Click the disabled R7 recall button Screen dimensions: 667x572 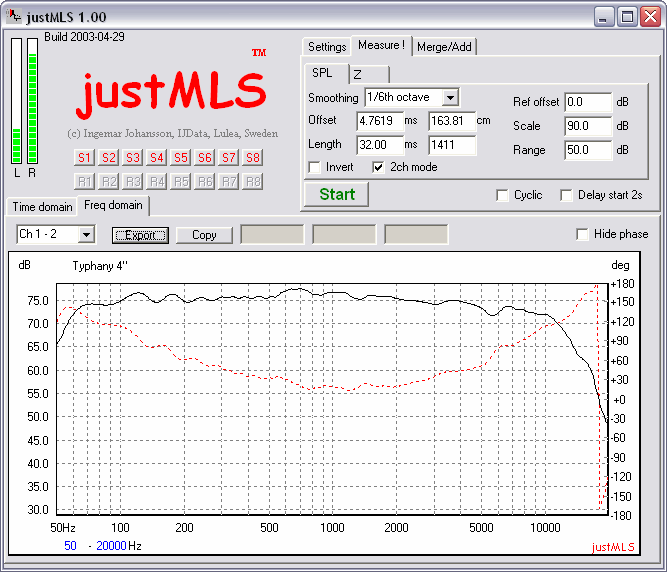(x=228, y=182)
